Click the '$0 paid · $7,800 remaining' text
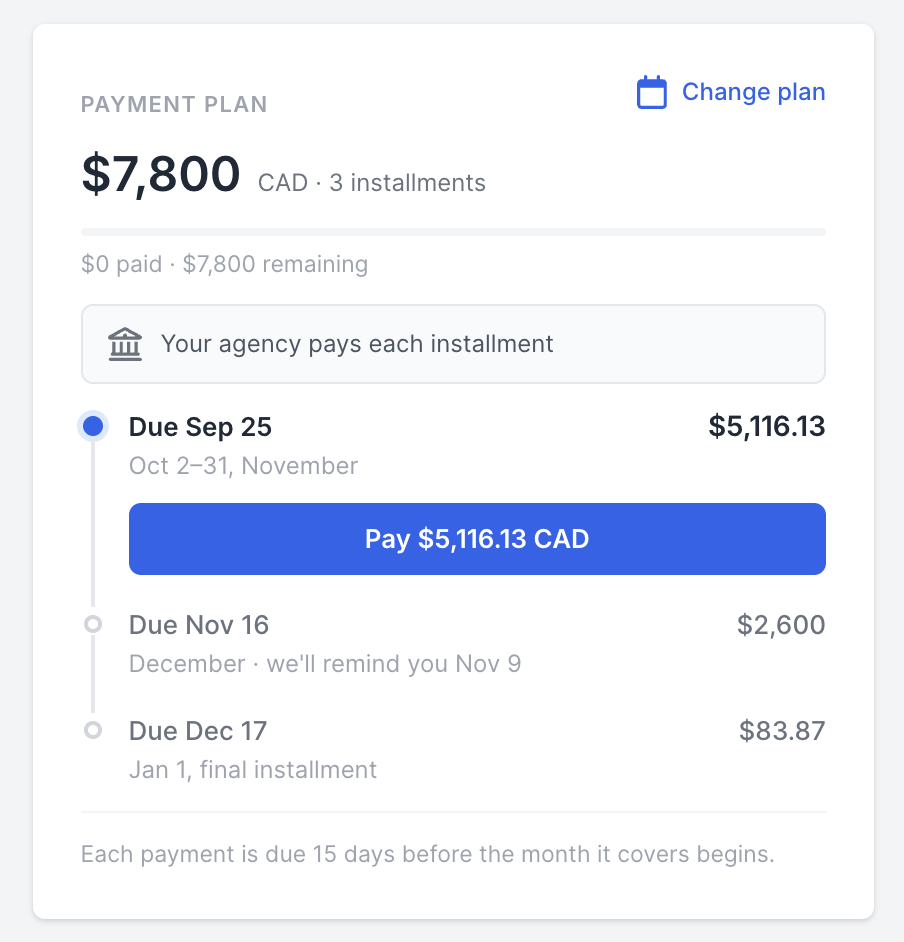Screen dimensions: 904x942 coord(225,264)
